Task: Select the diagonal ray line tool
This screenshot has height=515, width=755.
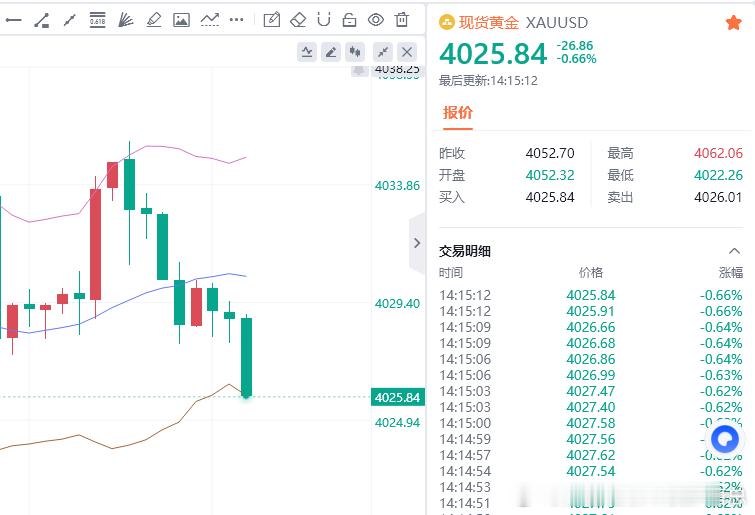Action: click(x=70, y=20)
